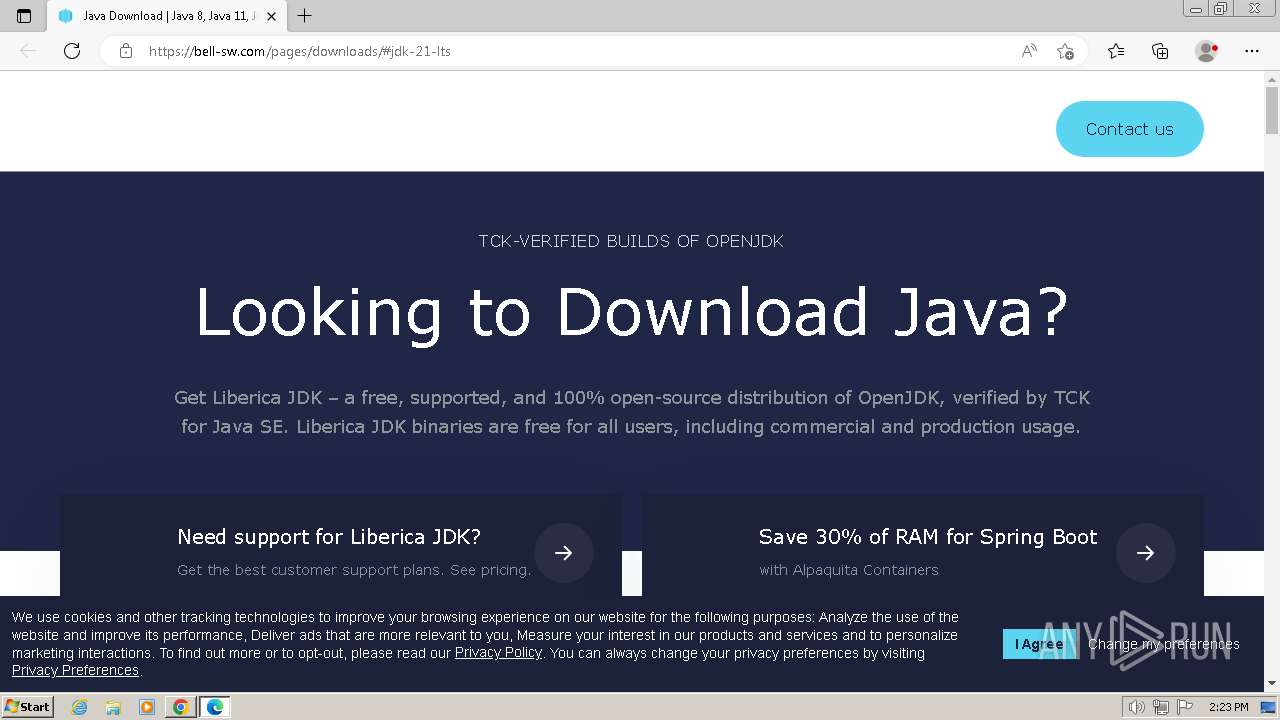Open Chrome from the taskbar

tap(180, 707)
